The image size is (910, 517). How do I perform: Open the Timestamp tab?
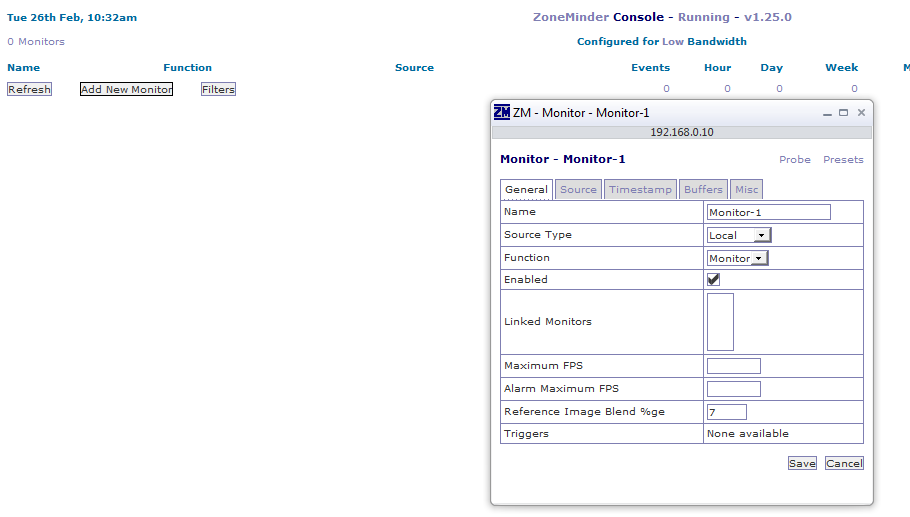(640, 189)
